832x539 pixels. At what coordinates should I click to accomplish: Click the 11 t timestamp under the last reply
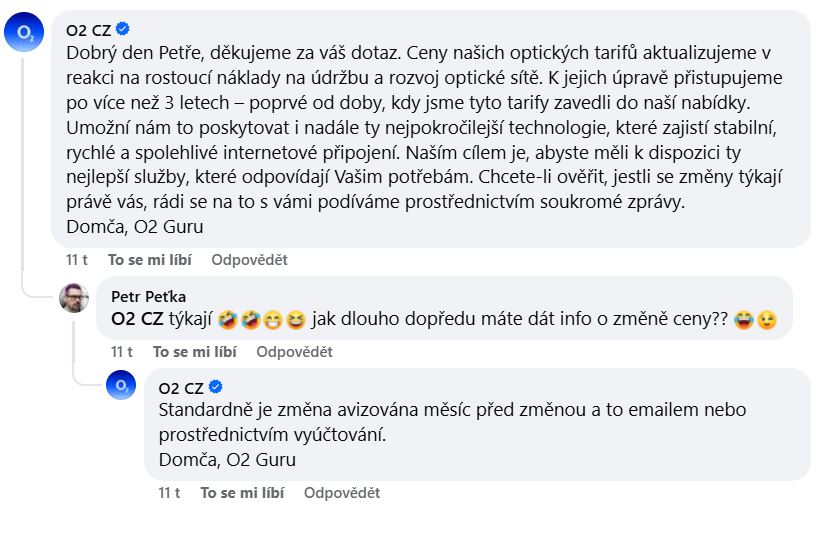[x=169, y=493]
